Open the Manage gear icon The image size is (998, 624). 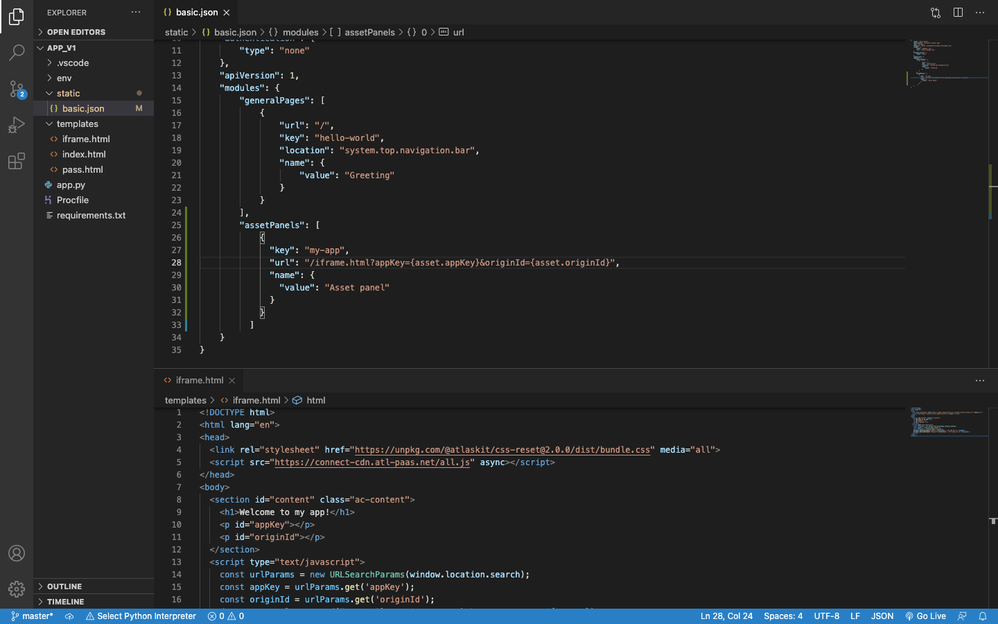(x=16, y=589)
